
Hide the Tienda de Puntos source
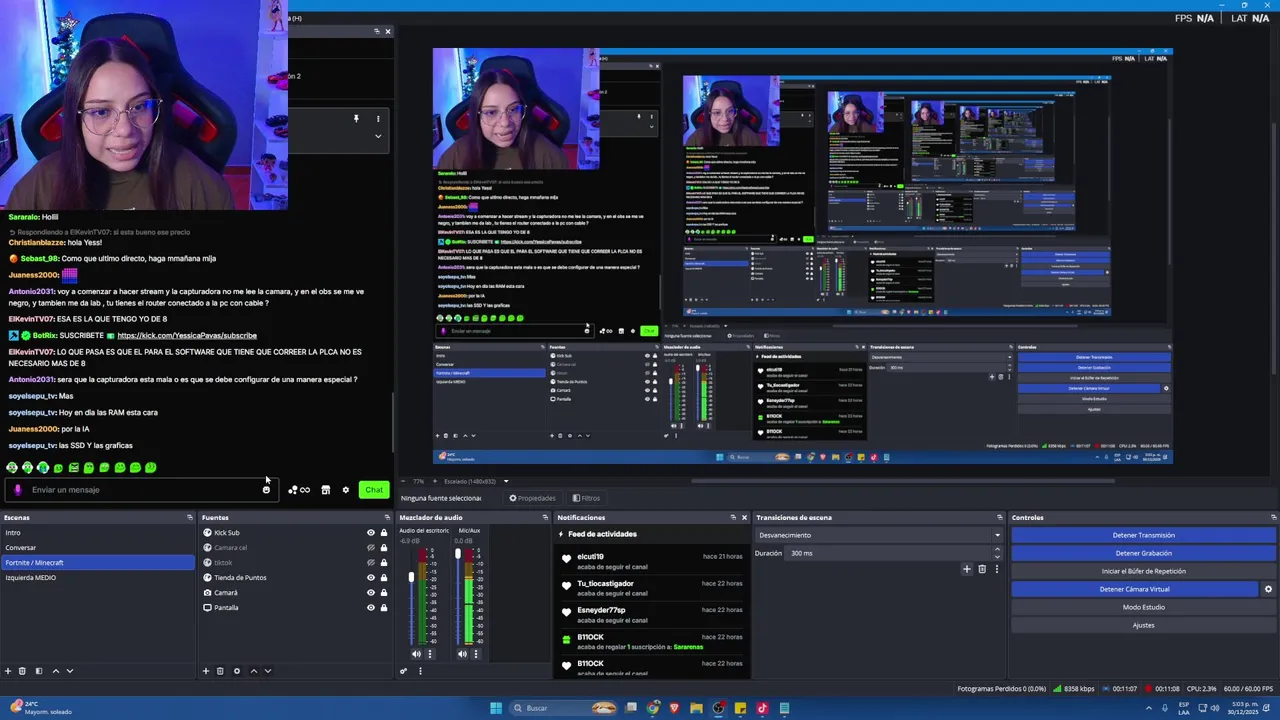click(370, 578)
